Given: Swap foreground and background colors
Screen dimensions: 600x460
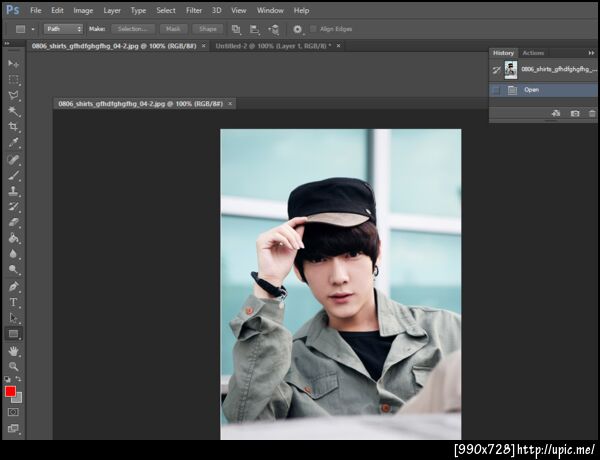Looking at the screenshot, I should point(18,379).
